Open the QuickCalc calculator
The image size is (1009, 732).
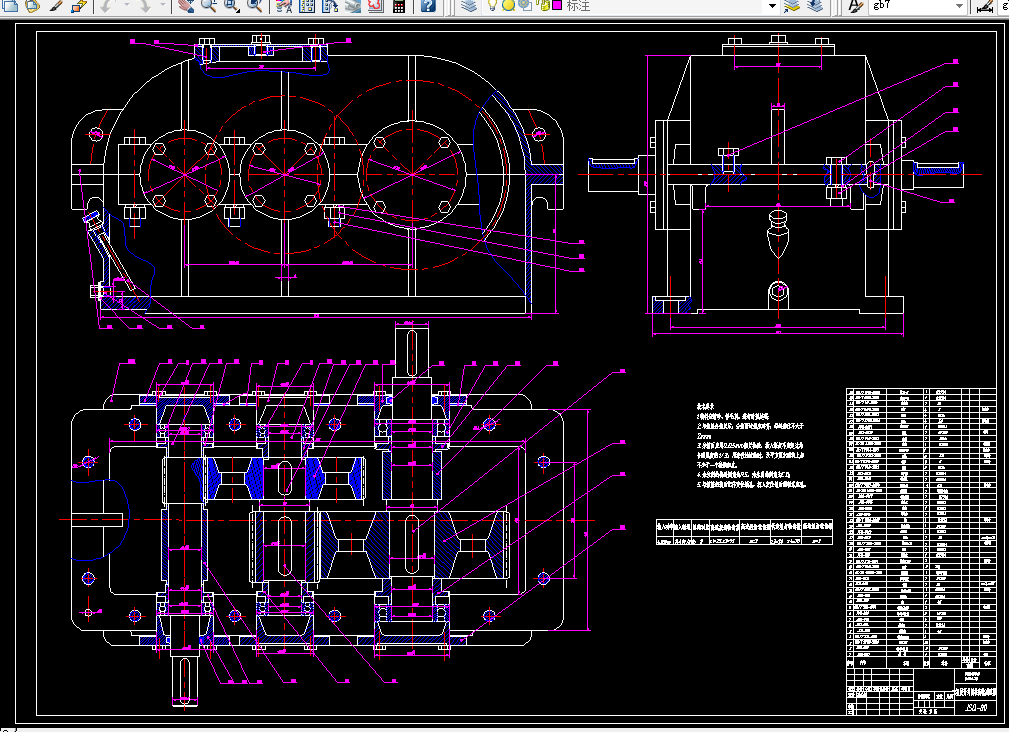399,6
